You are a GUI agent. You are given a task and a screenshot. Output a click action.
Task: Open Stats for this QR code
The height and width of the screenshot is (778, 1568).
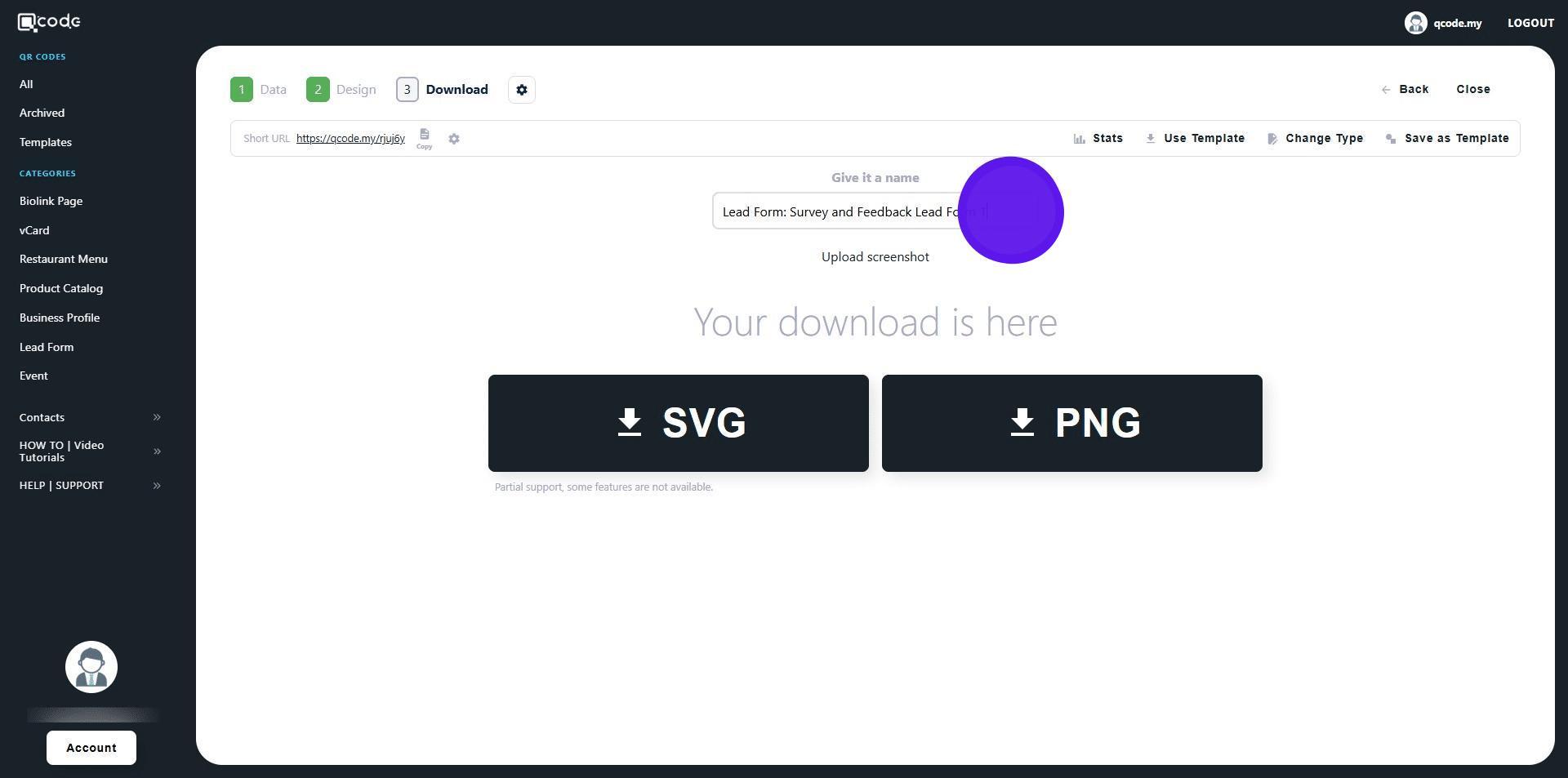pos(1098,139)
